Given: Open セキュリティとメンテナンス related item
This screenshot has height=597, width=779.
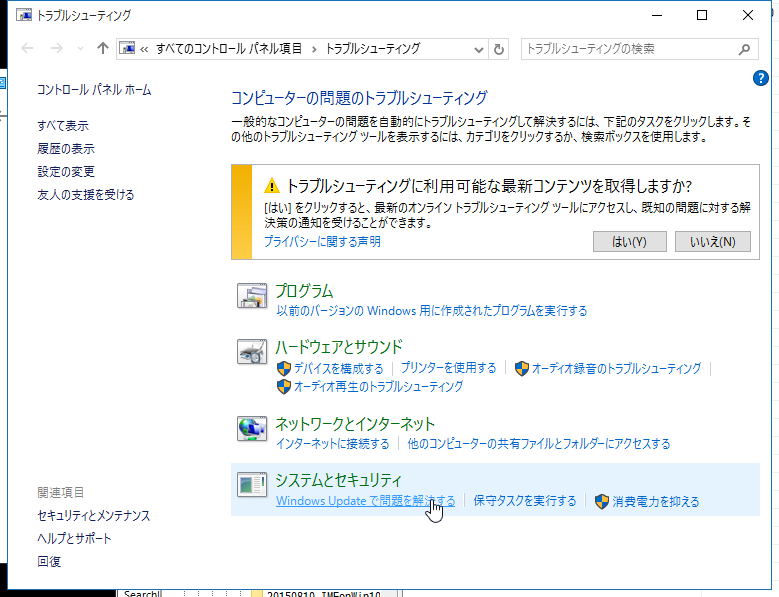Looking at the screenshot, I should tap(93, 516).
